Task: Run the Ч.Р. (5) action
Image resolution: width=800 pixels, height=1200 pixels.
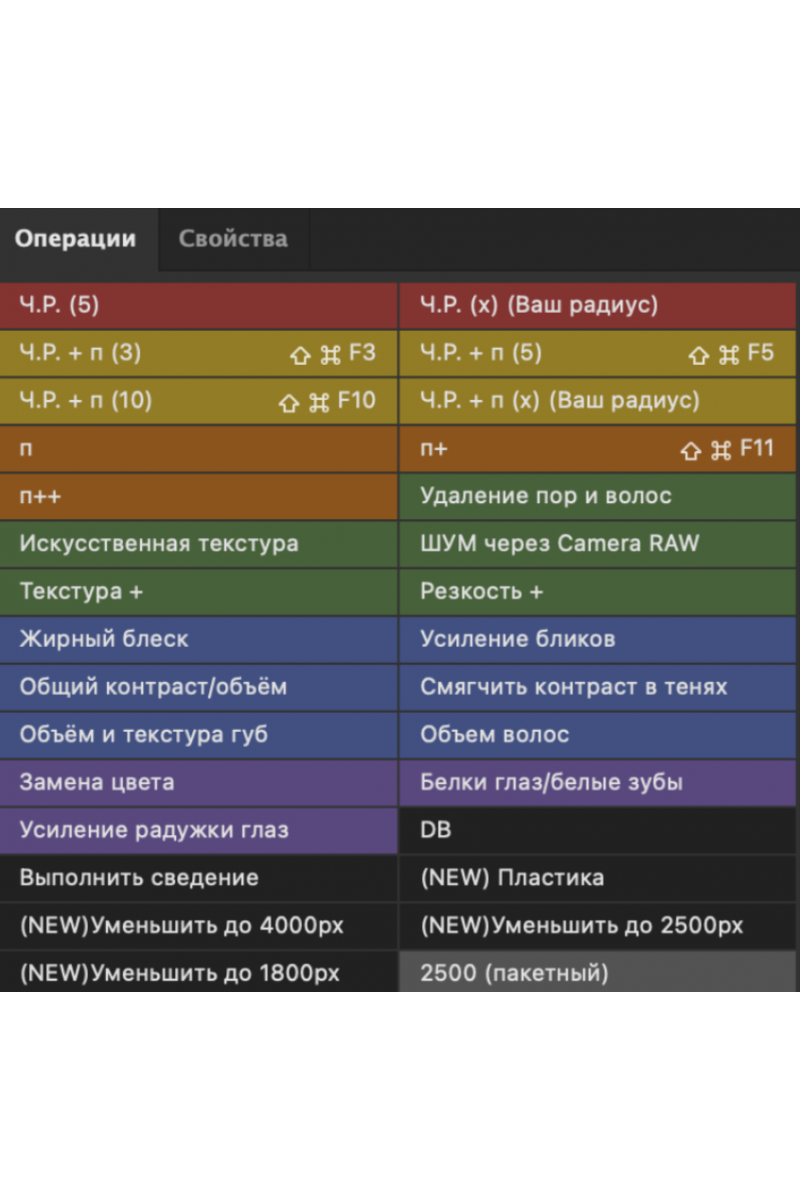Action: tap(198, 305)
